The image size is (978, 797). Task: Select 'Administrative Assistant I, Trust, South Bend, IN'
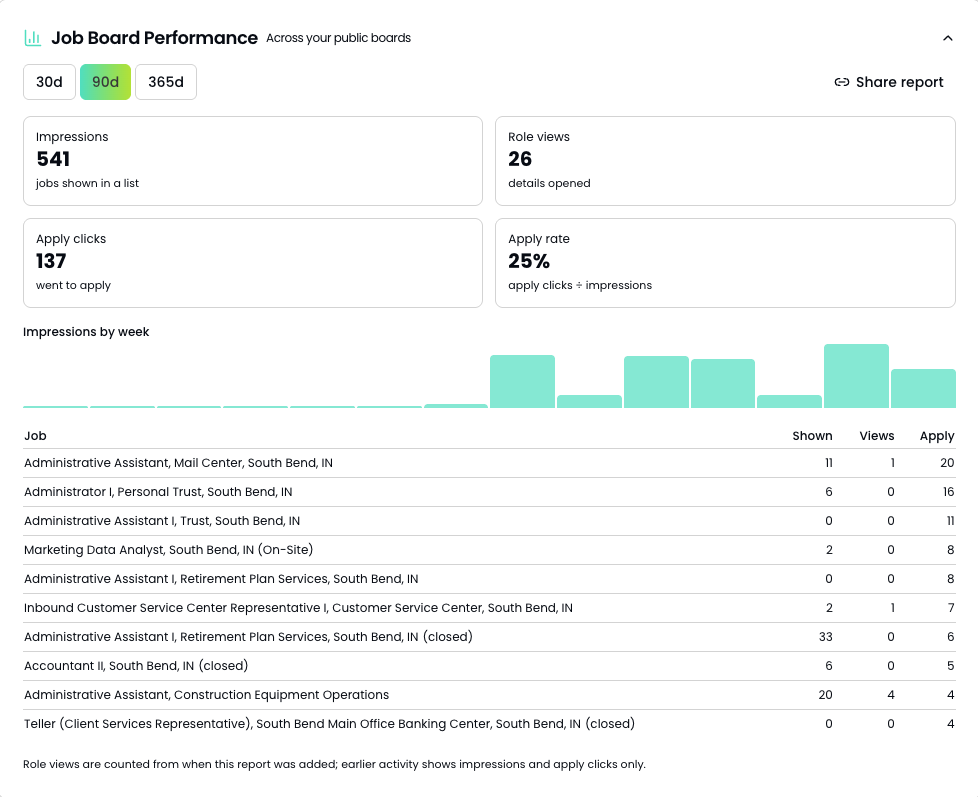pyautogui.click(x=489, y=521)
